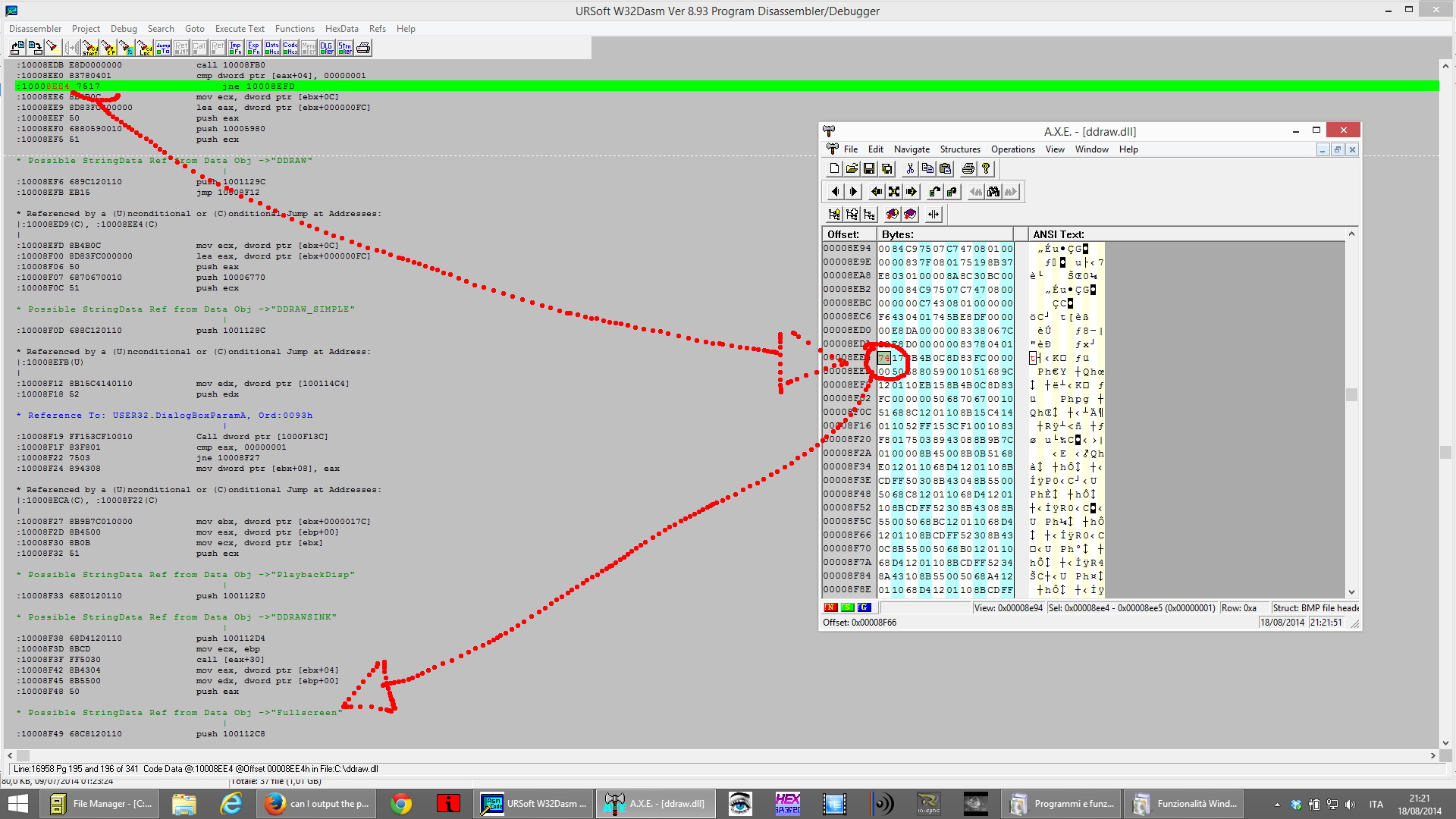The height and width of the screenshot is (819, 1456).
Task: Open the Strn Ref string references
Action: (x=345, y=48)
